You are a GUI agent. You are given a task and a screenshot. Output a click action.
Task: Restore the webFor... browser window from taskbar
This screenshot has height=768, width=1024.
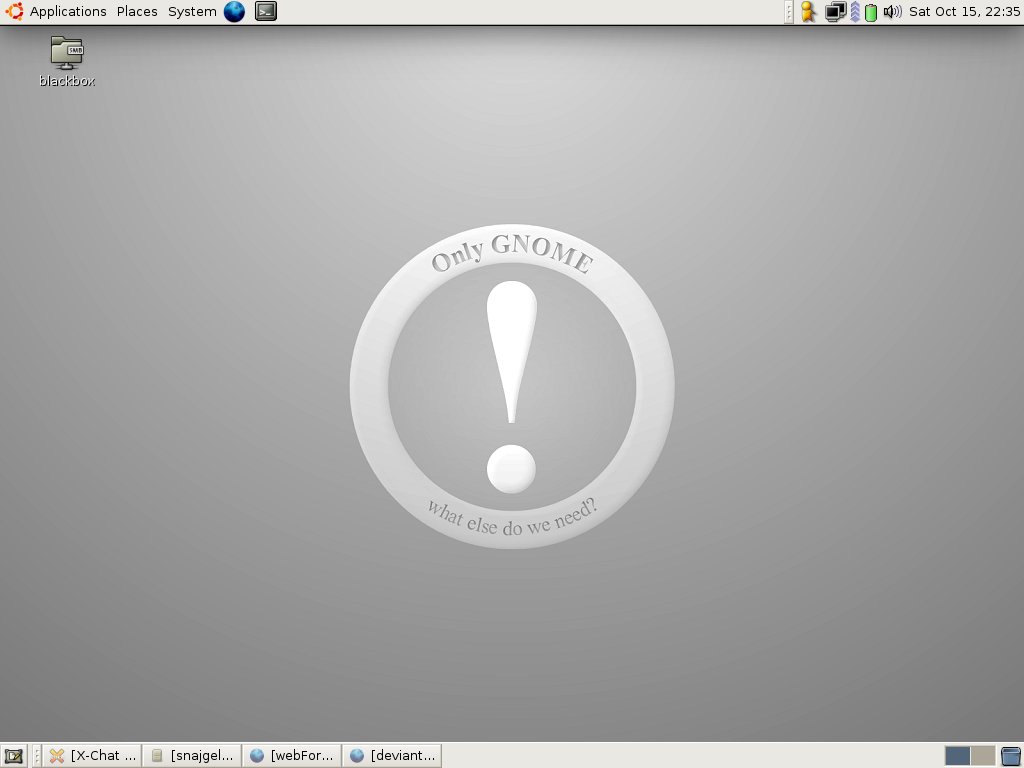[292, 756]
